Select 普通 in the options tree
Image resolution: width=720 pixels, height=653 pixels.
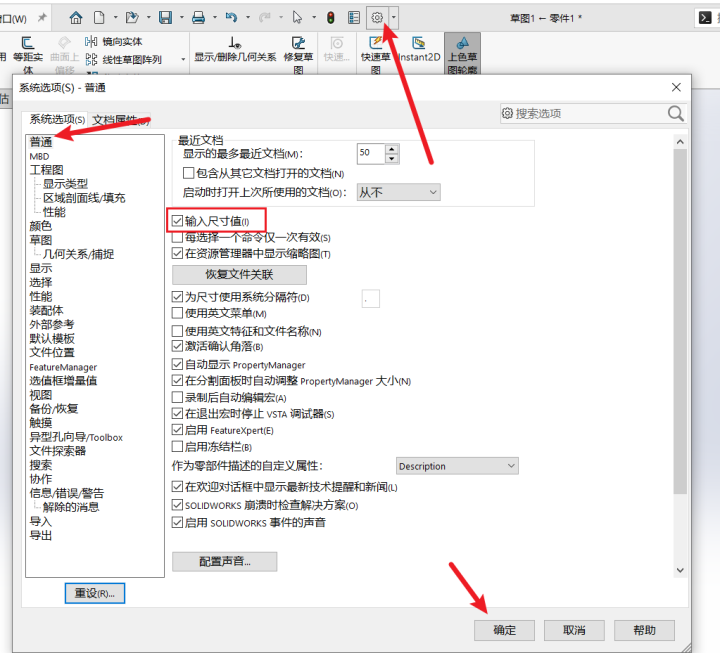pos(41,142)
